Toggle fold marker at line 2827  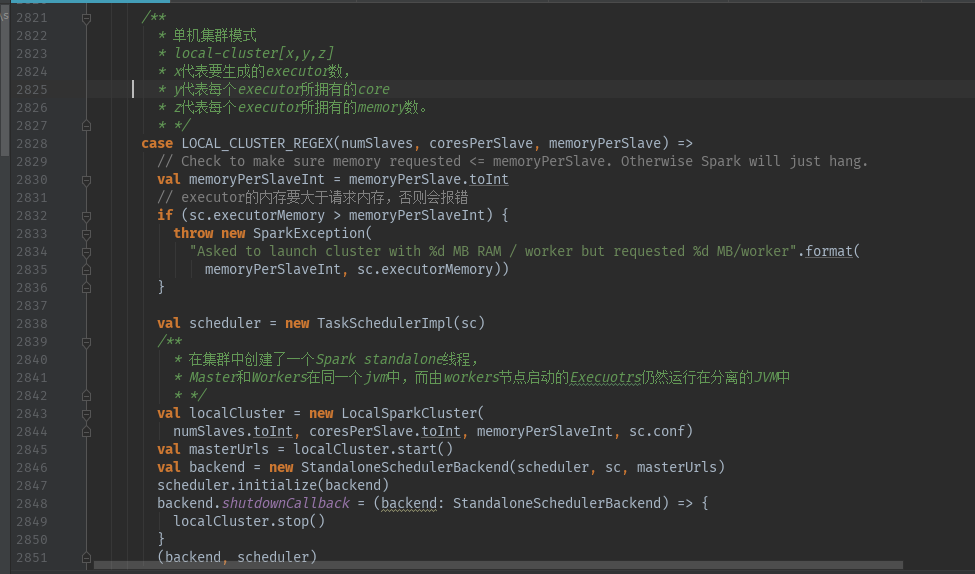click(x=86, y=126)
